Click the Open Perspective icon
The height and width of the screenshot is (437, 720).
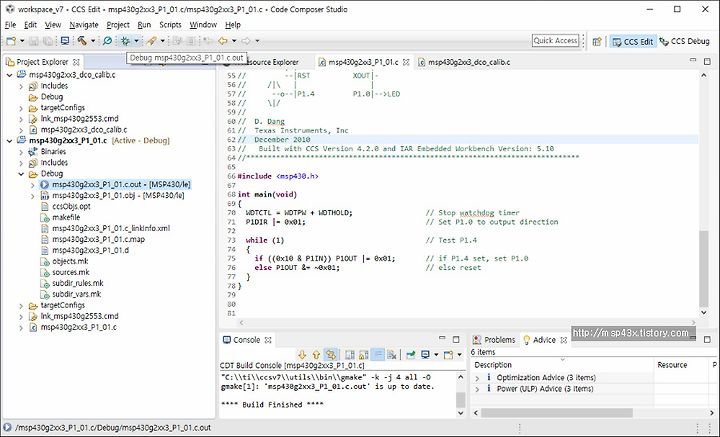point(597,41)
